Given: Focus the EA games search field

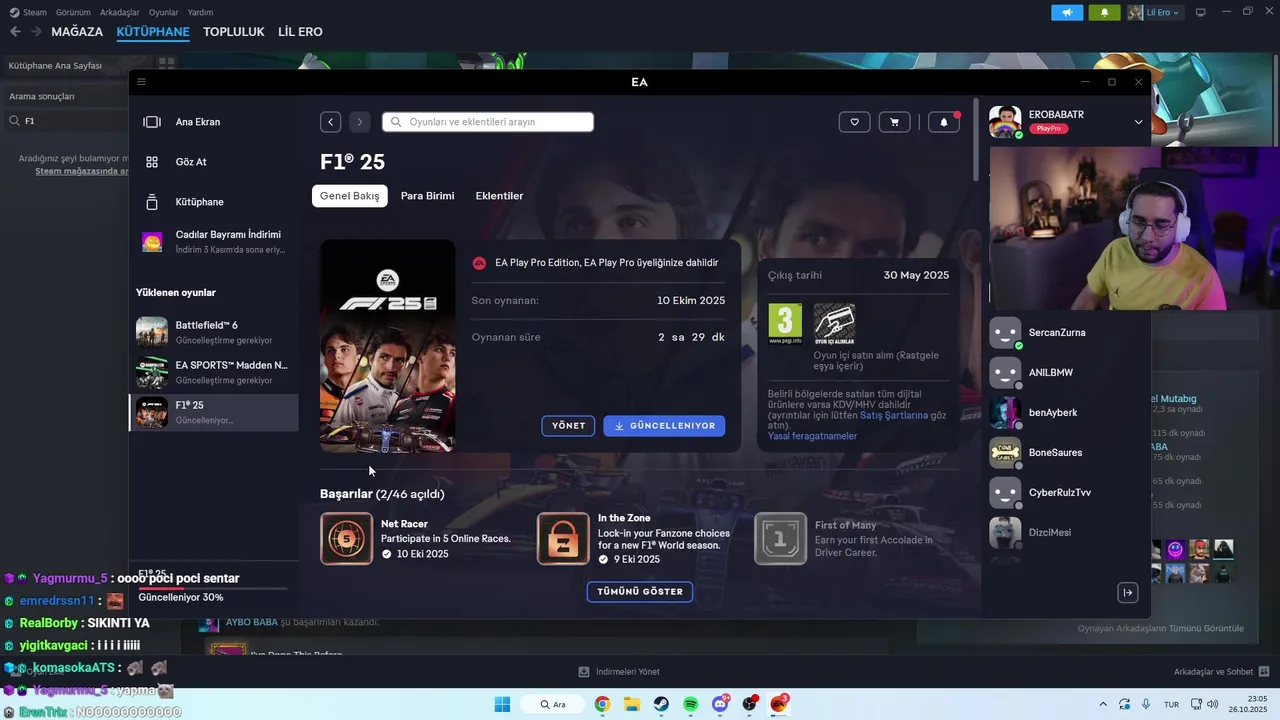Looking at the screenshot, I should point(488,122).
